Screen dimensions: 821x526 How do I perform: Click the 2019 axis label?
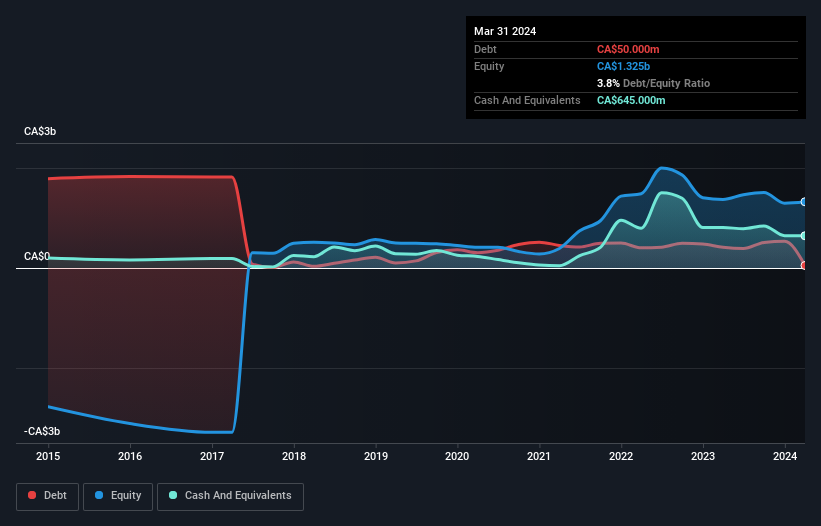pos(376,456)
